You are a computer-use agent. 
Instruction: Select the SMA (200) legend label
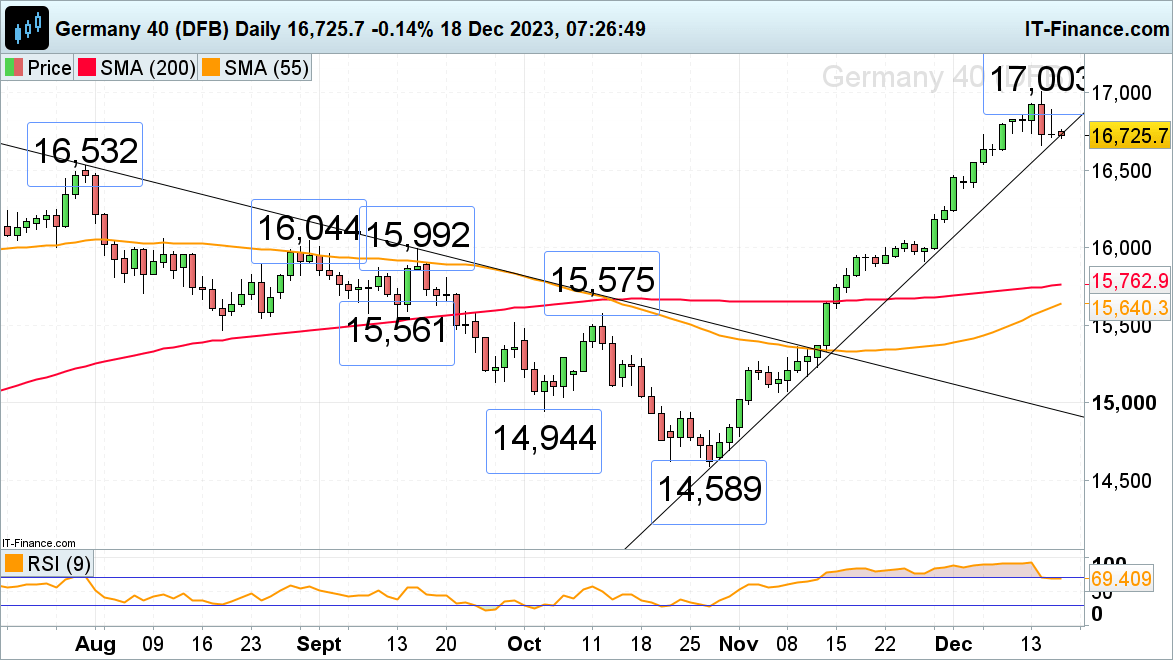[147, 68]
